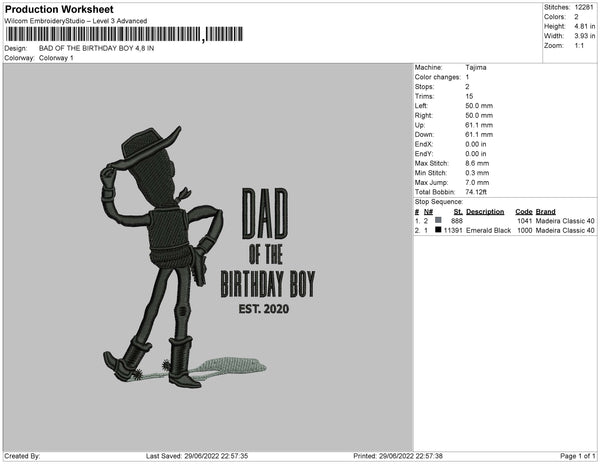This screenshot has width=600, height=464.
Task: Select the design name 'BAD OF THE BIRTHDAY BOY 4,8 IN'
Action: [x=96, y=48]
